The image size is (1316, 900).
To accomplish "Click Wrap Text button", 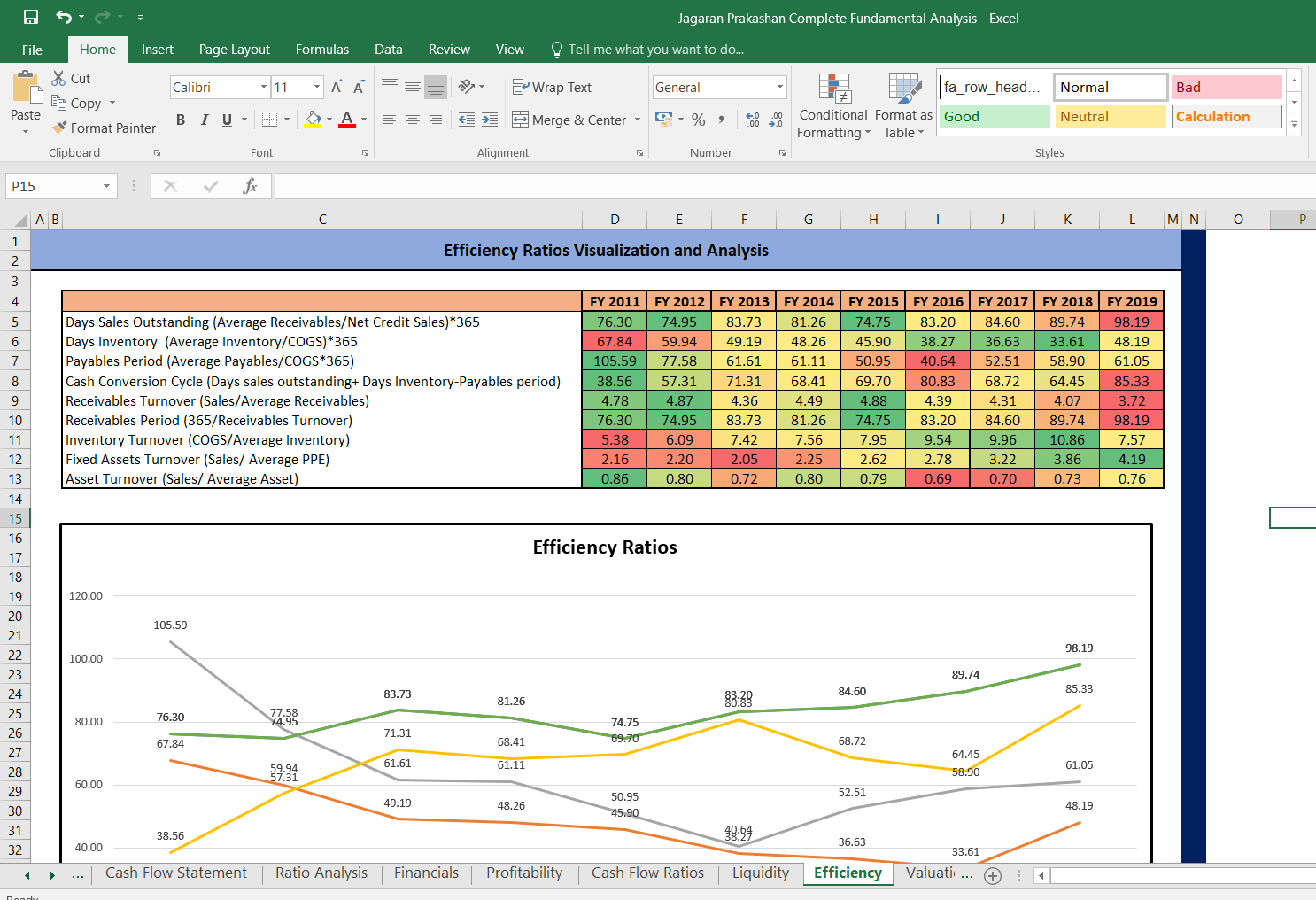I will click(x=553, y=87).
